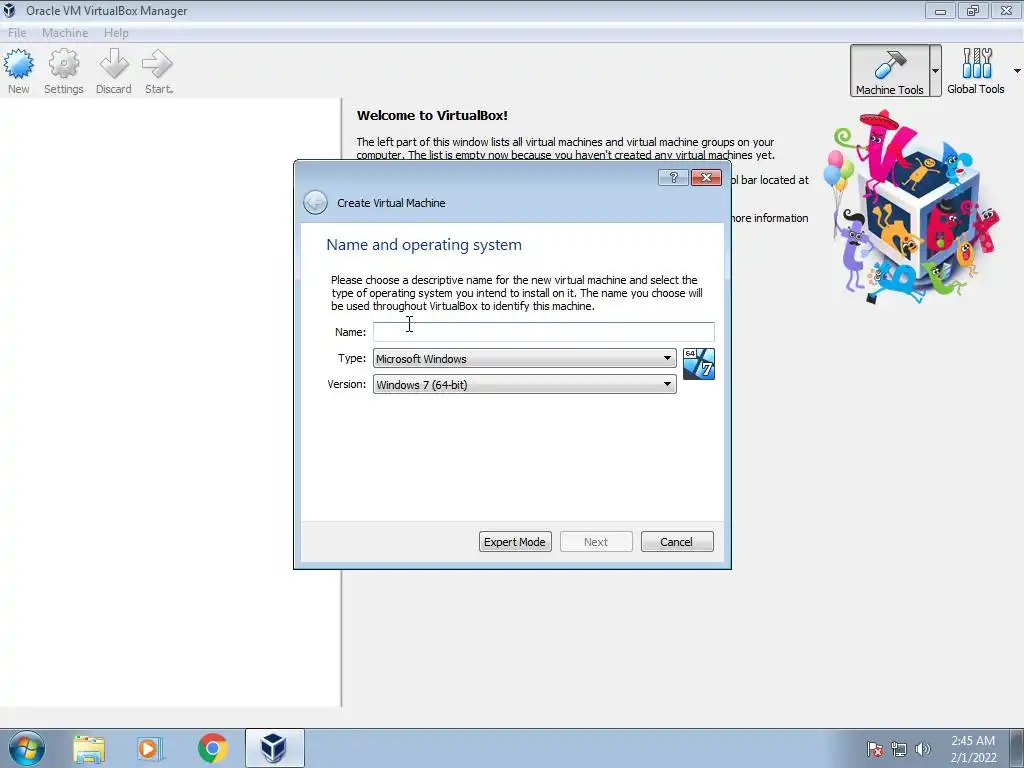Switch to Expert Mode
The image size is (1024, 768).
(515, 541)
